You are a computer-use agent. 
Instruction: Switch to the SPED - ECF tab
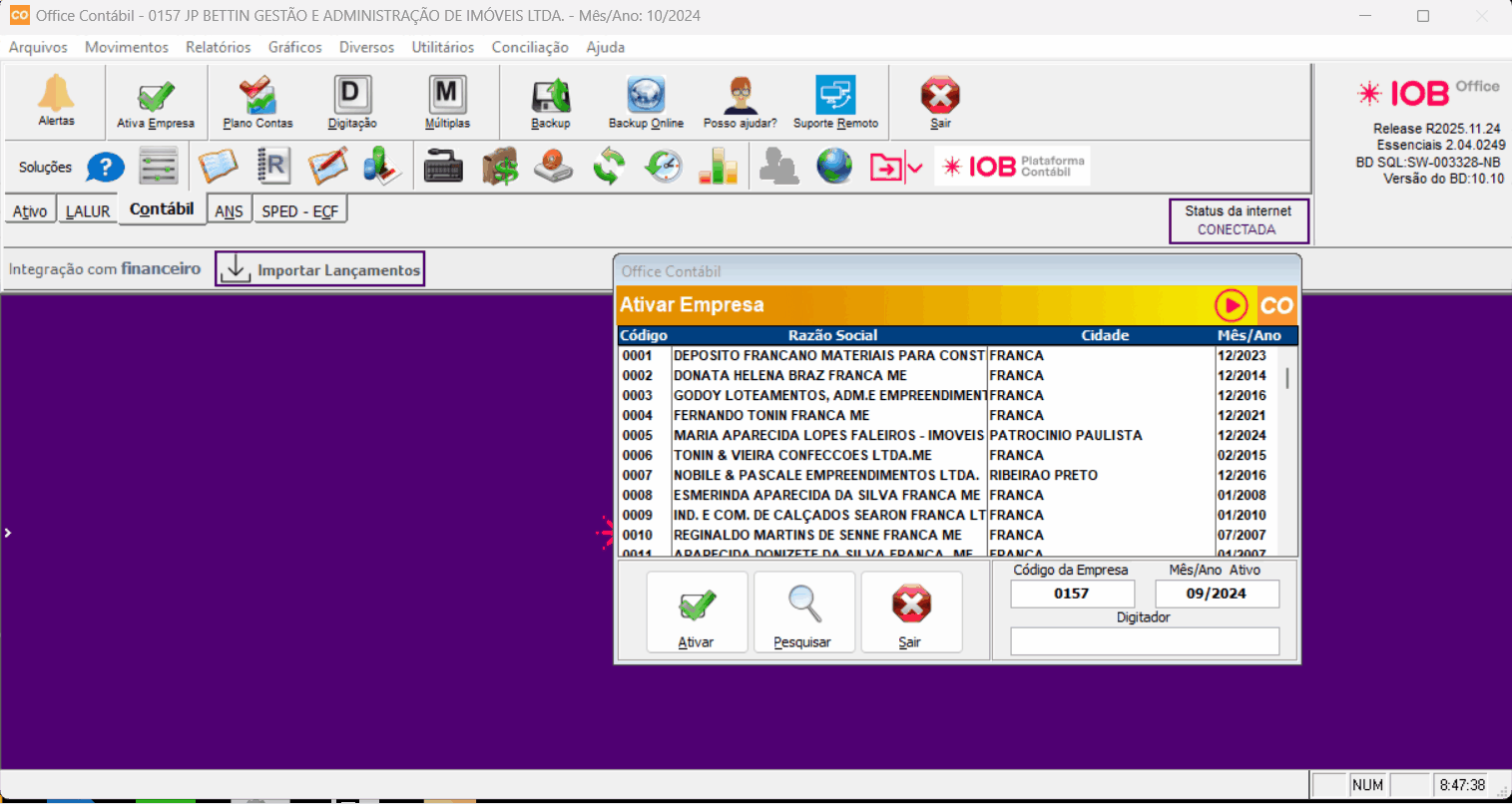[299, 211]
